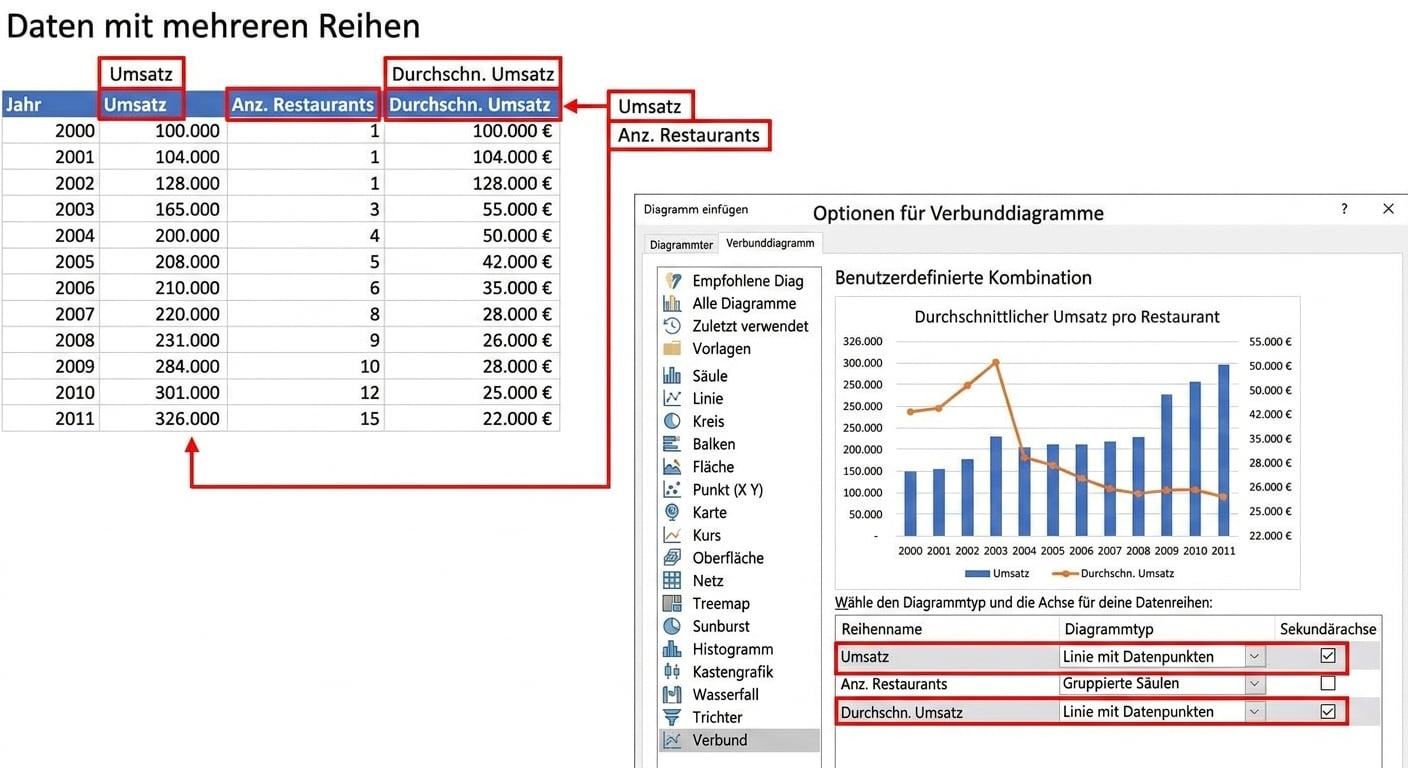
Task: Select the cell with 128.000 €
Action: pyautogui.click(x=471, y=183)
